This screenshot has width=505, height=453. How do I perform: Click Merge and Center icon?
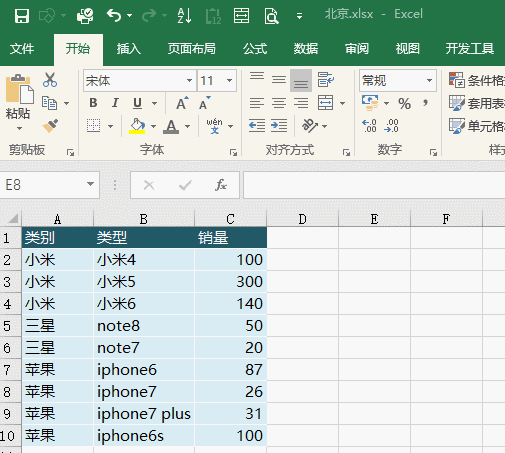[x=325, y=103]
